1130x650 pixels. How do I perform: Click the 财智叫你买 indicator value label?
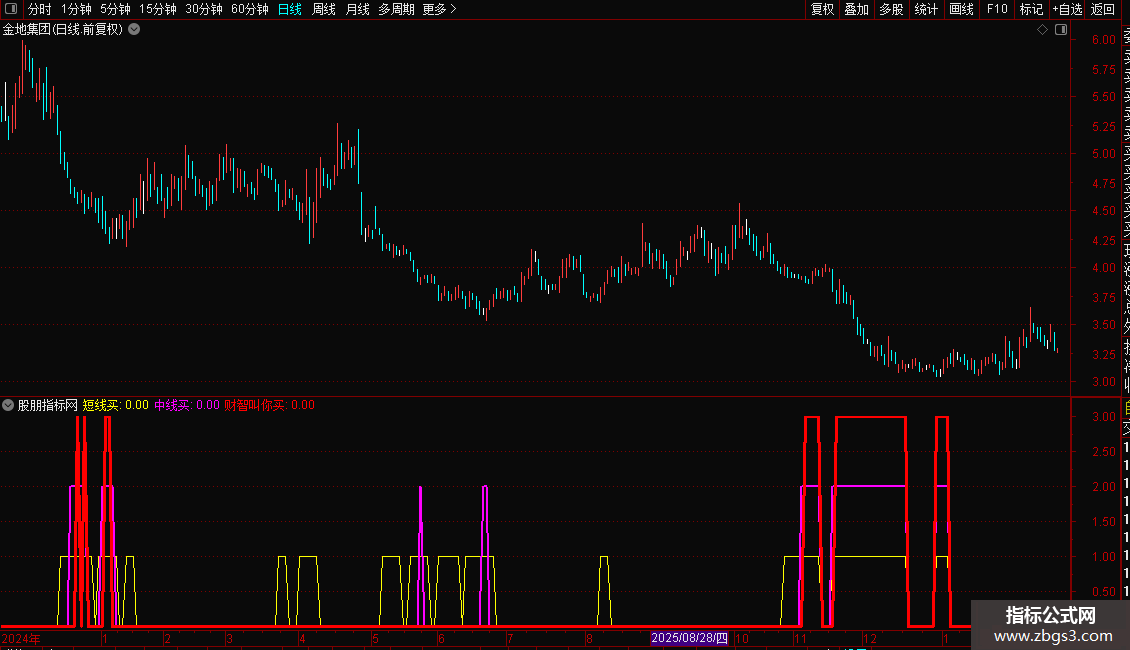(269, 405)
